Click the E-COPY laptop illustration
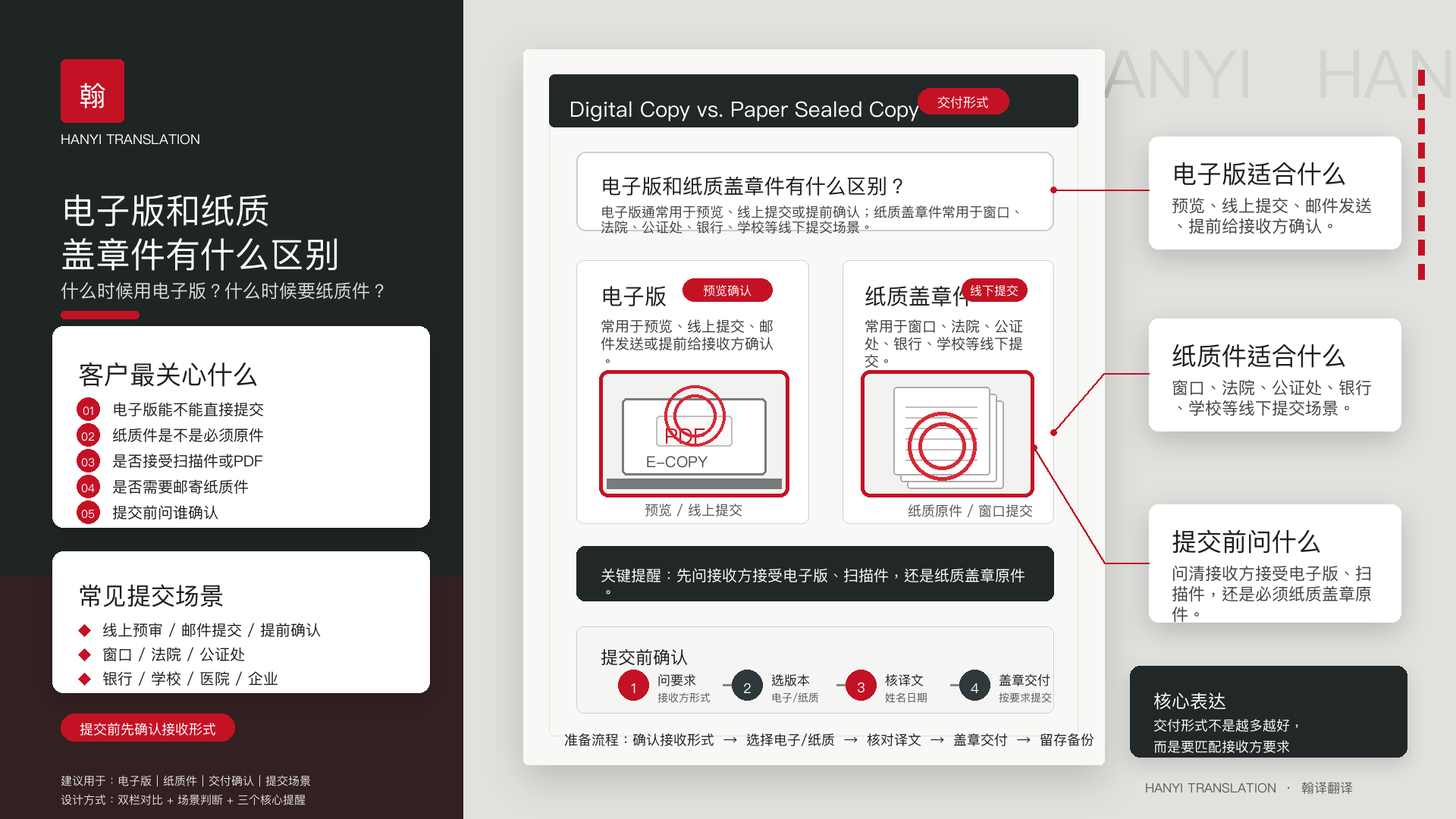The height and width of the screenshot is (819, 1456). 694,434
